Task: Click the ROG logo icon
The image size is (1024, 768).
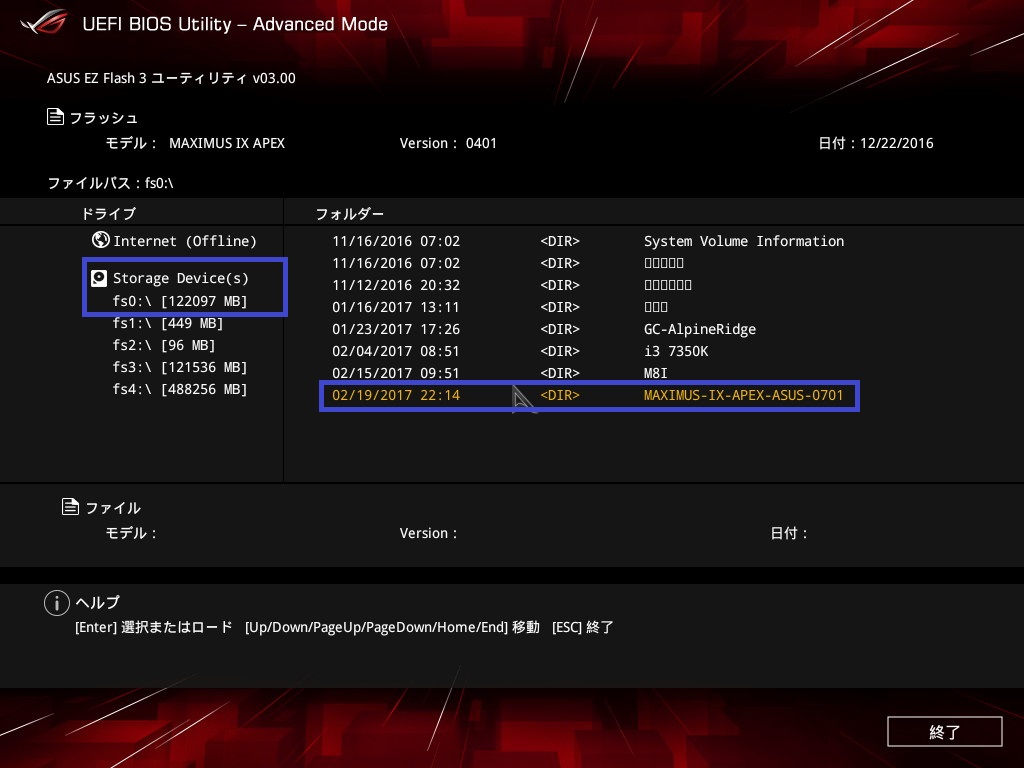Action: [x=43, y=22]
